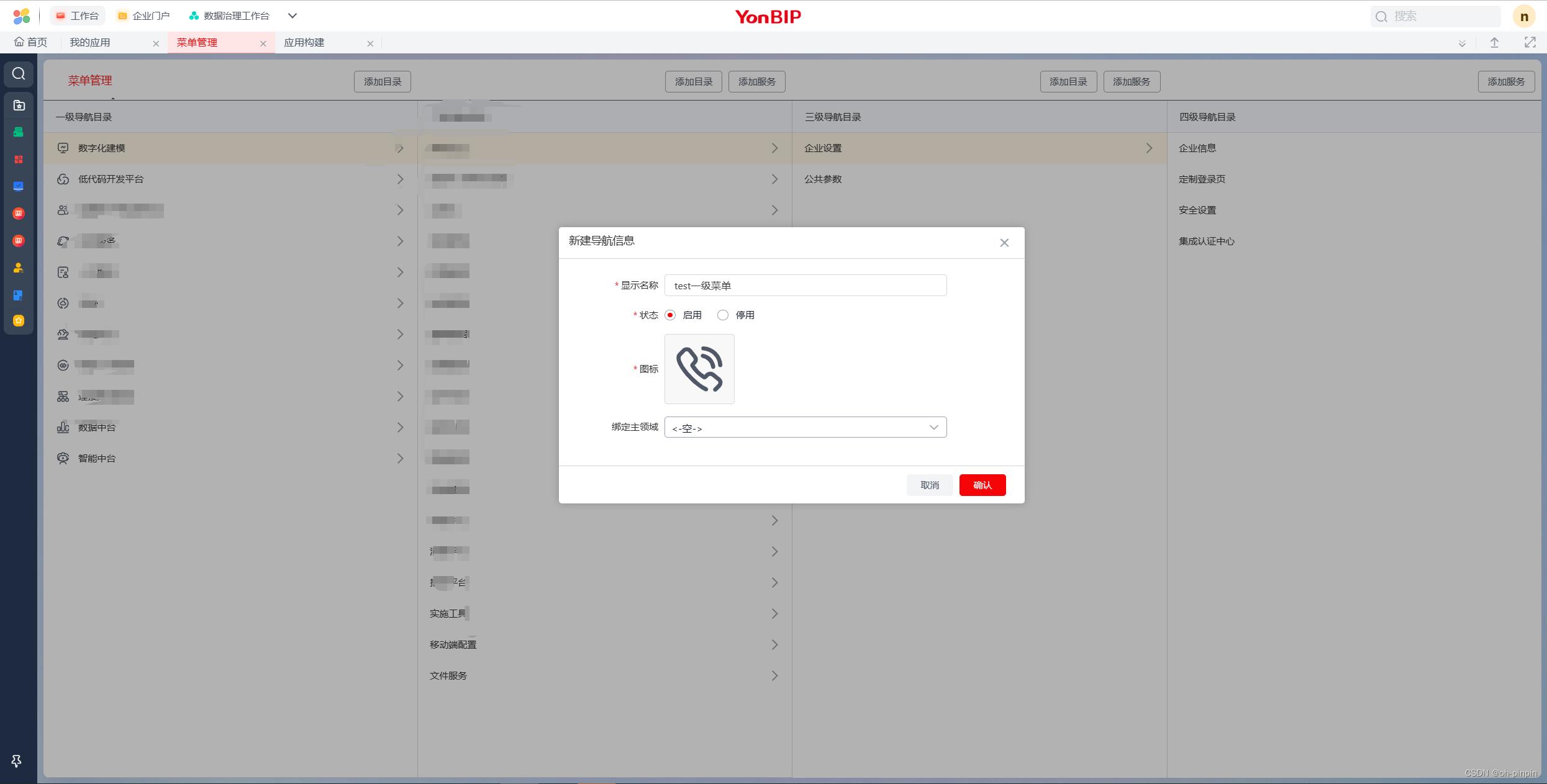The image size is (1547, 784).
Task: Select the 数字化建模 menu icon in first column
Action: point(63,148)
